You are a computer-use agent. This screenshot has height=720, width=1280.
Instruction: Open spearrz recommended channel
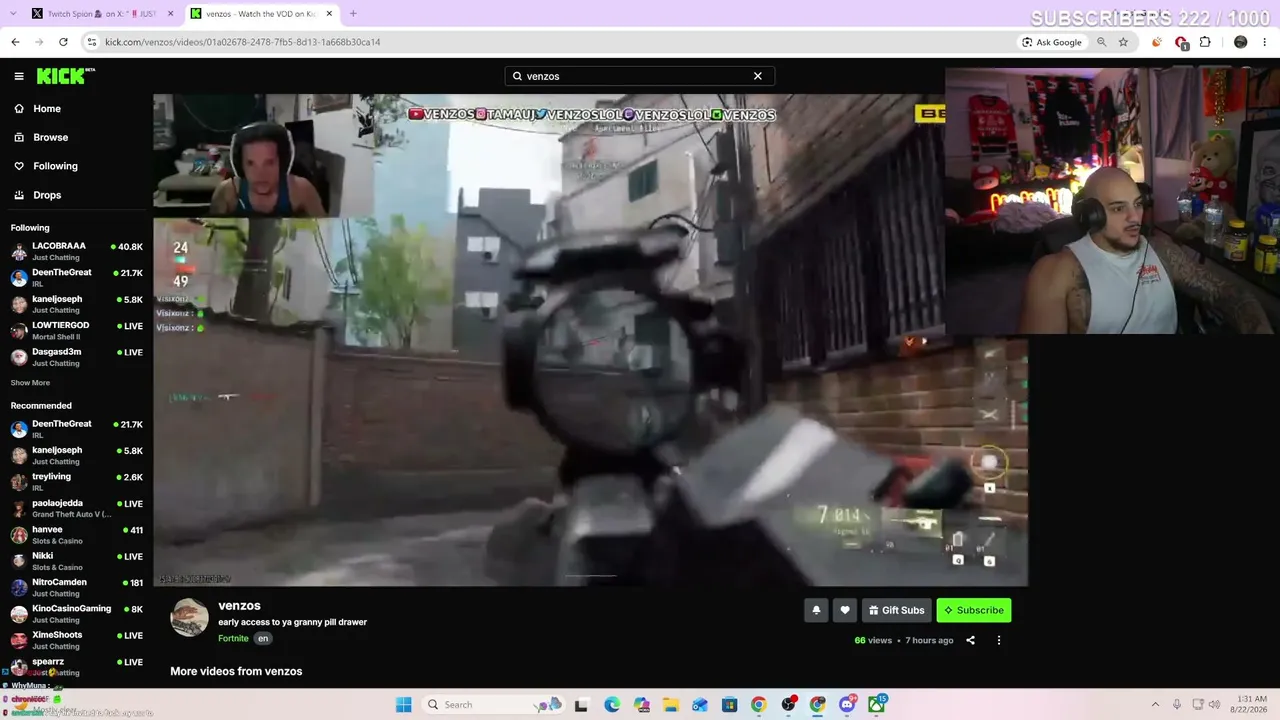point(77,666)
